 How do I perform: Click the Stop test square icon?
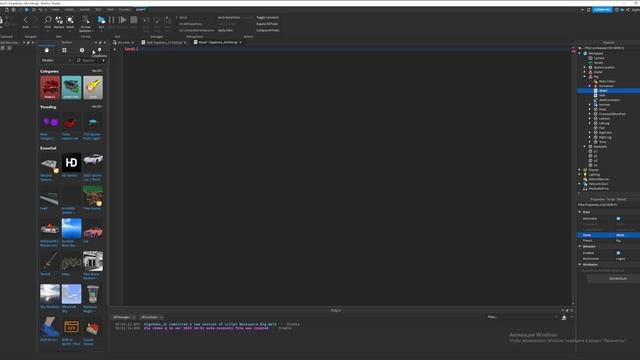tap(133, 20)
